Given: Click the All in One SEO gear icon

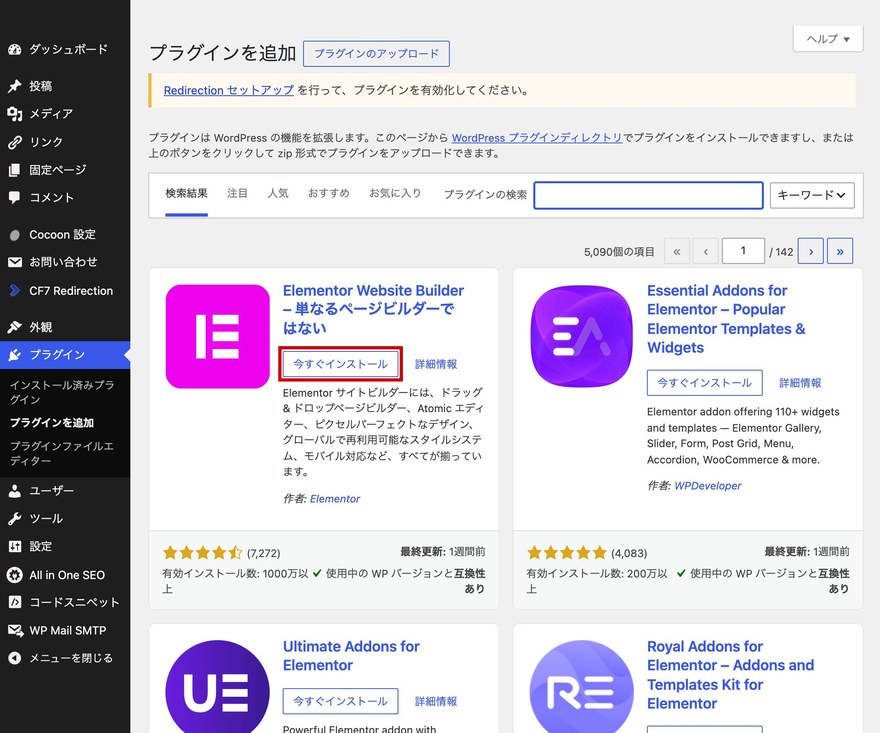Looking at the screenshot, I should 15,575.
